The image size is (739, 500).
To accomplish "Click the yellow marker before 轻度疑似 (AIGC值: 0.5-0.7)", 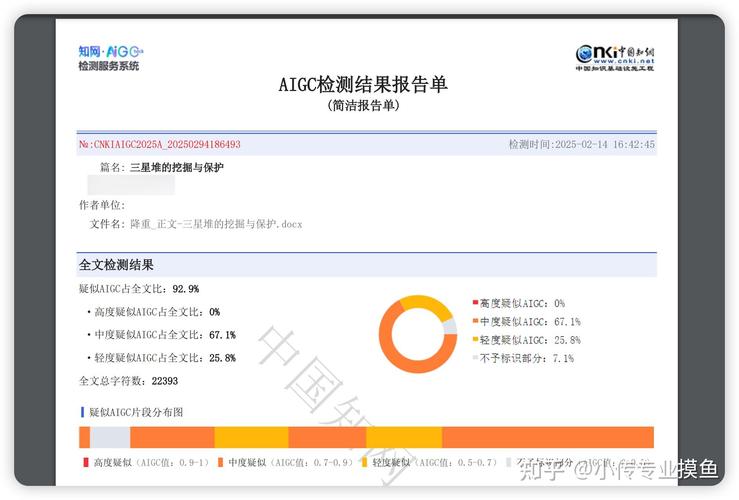I will (364, 462).
